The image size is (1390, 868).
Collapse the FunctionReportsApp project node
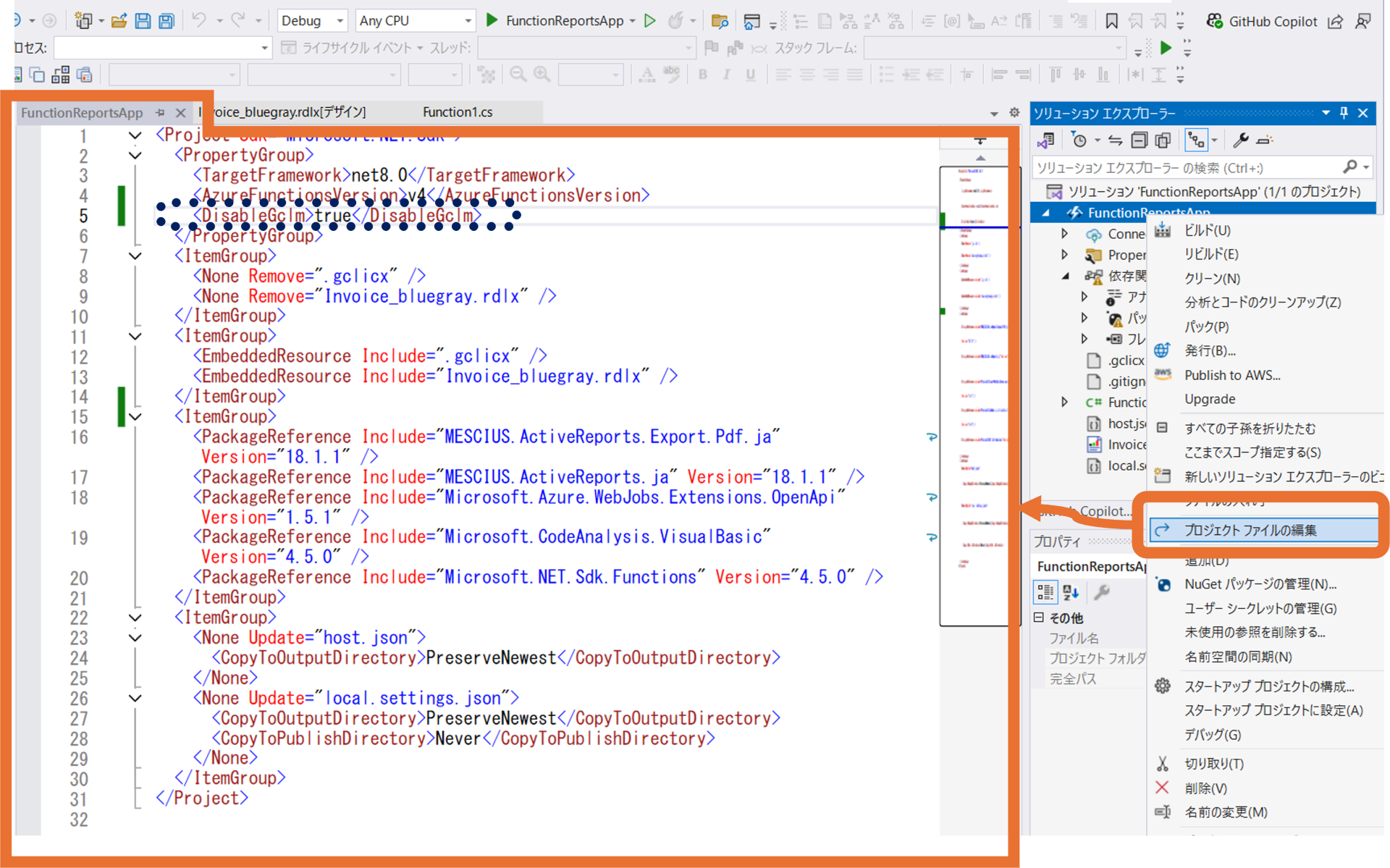click(1046, 213)
